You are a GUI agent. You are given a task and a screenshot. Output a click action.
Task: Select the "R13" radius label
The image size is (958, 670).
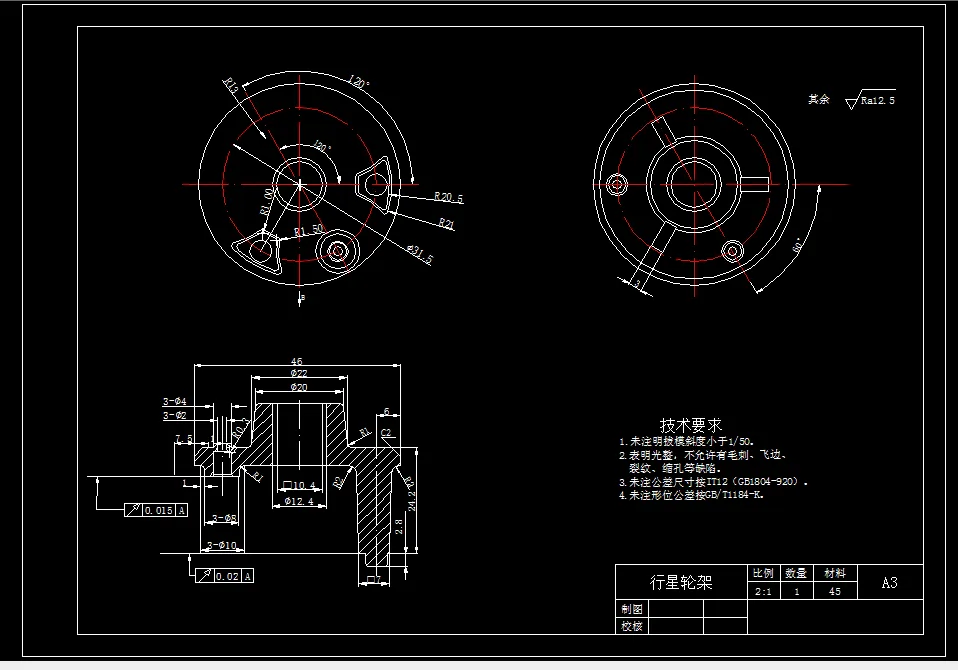coord(231,85)
